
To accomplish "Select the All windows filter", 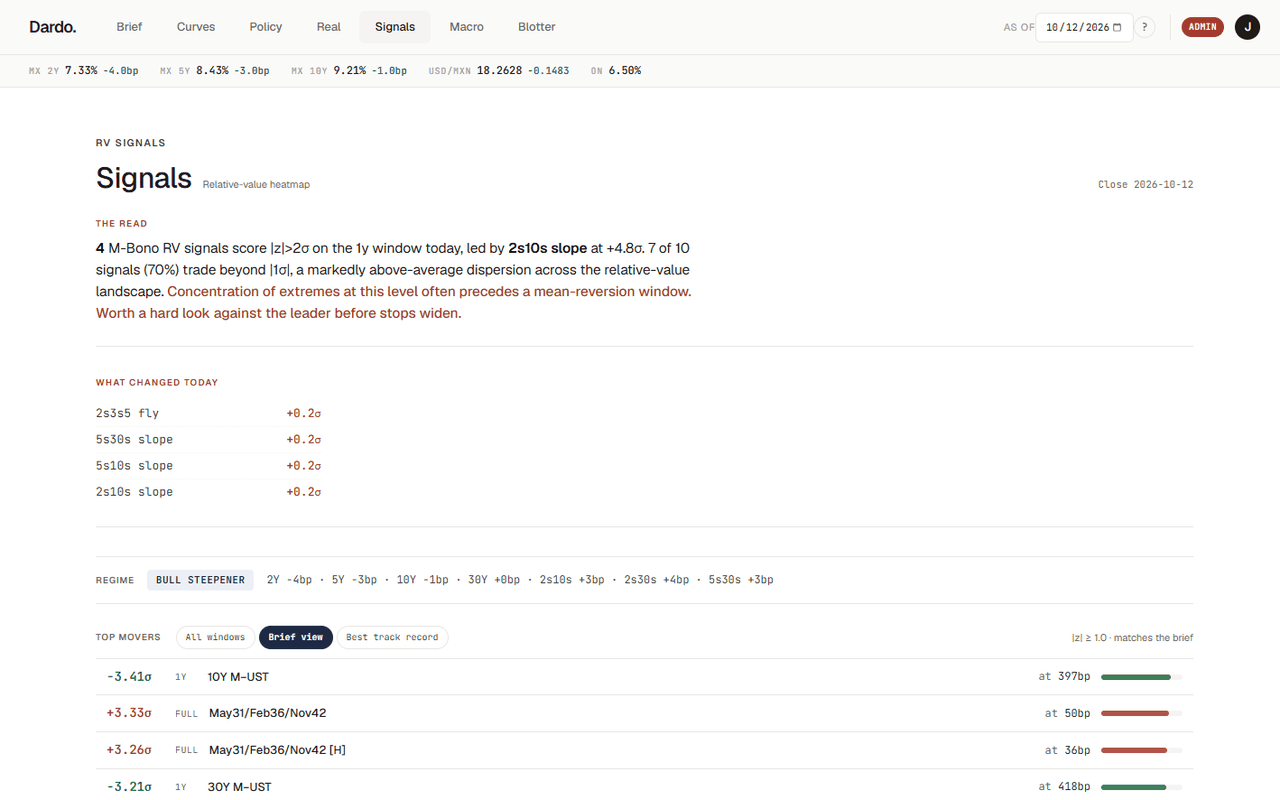I will point(215,637).
